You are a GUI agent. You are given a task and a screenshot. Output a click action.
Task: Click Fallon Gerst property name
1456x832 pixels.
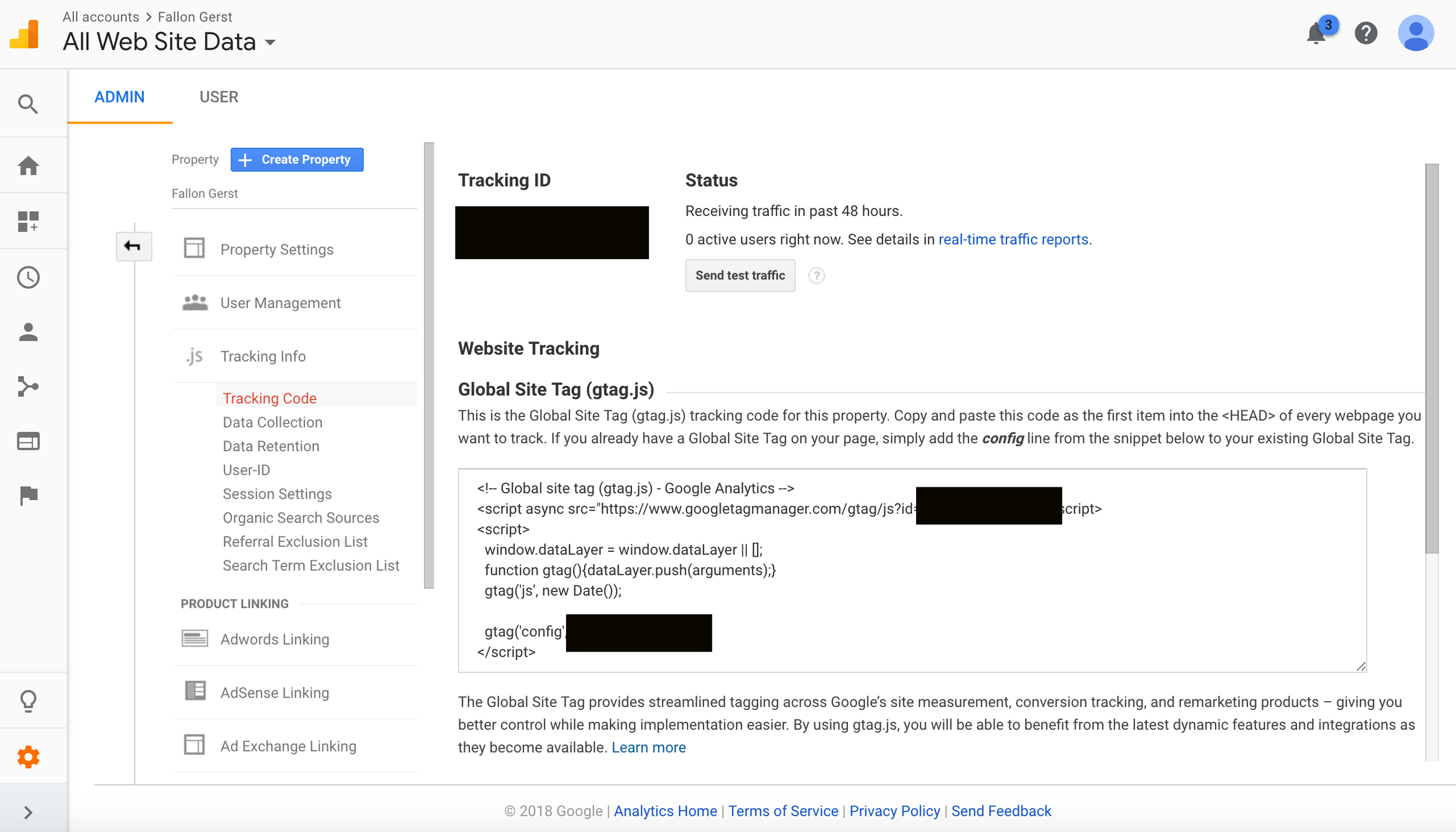click(x=204, y=193)
